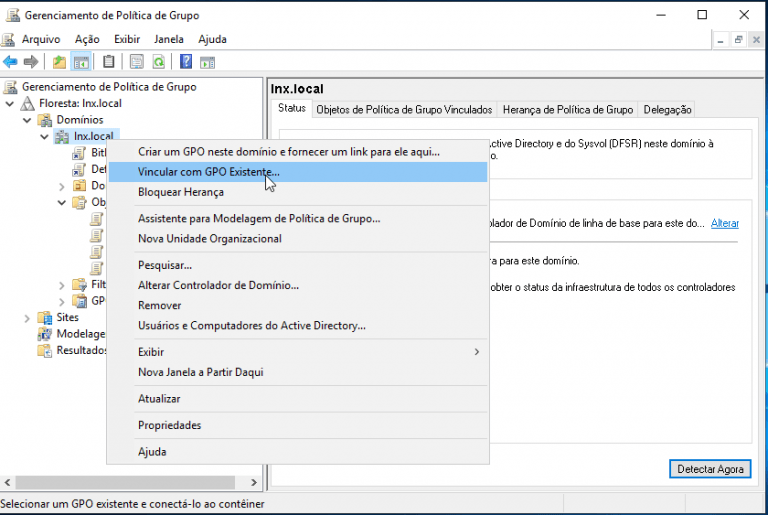The width and height of the screenshot is (768, 515).
Task: Select the Floresta: lnx.local forest icon
Action: point(27,103)
